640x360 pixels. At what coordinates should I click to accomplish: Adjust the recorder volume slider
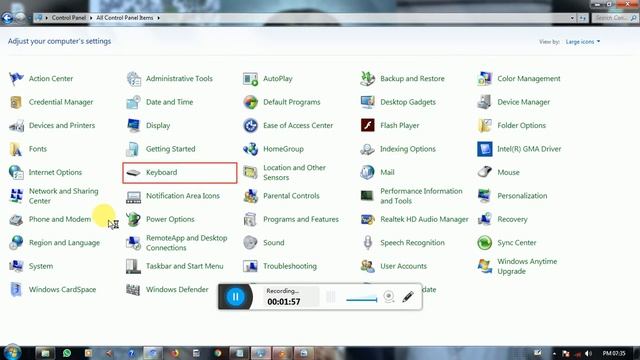362,299
